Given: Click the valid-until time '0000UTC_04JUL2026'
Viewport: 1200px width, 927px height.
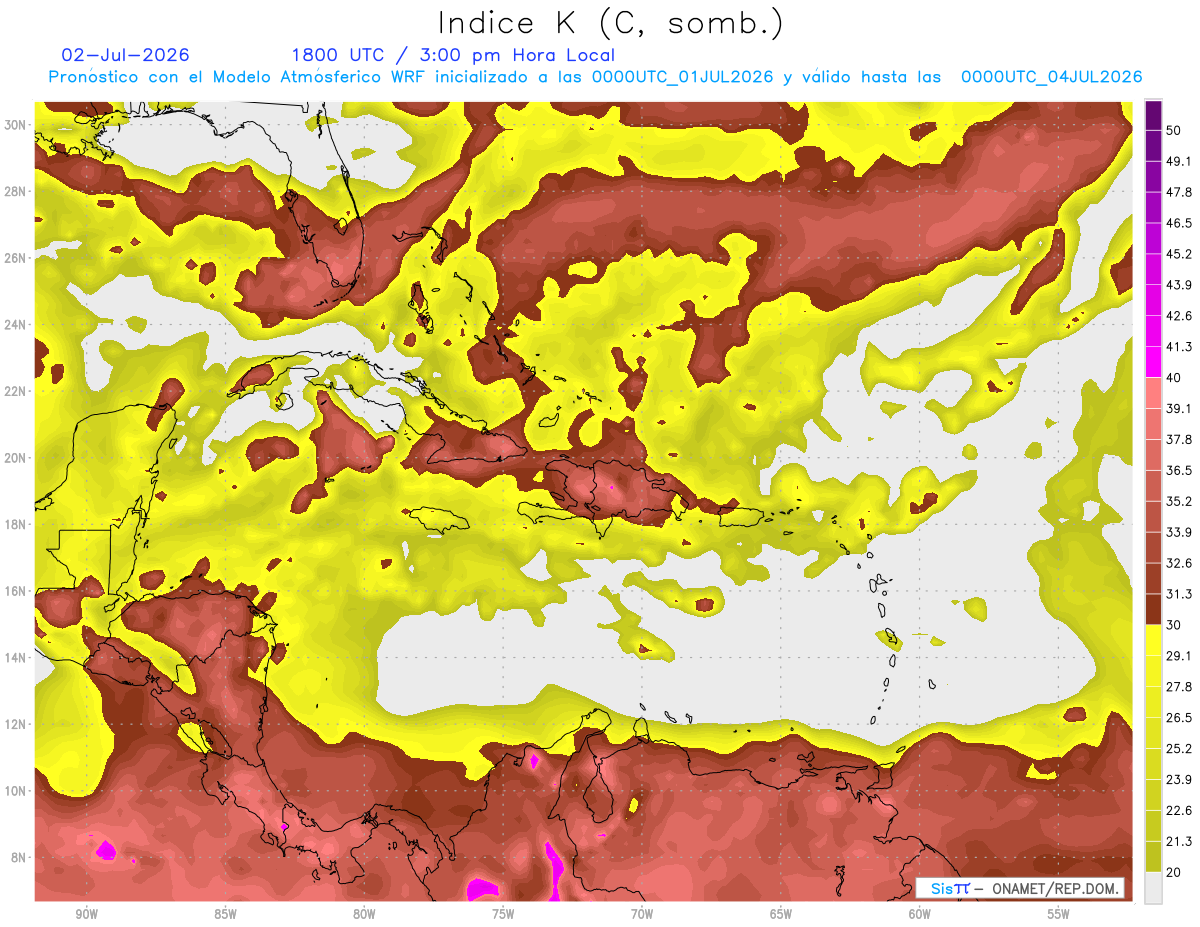Looking at the screenshot, I should [1052, 77].
